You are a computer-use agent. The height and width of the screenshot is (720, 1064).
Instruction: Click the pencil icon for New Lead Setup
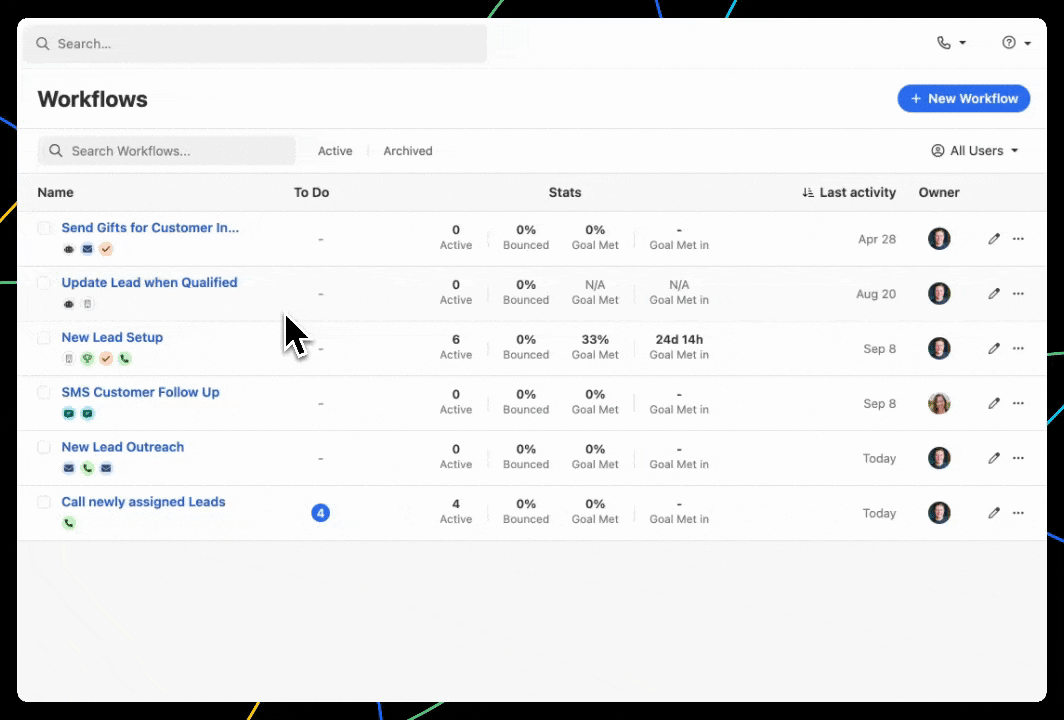click(993, 349)
